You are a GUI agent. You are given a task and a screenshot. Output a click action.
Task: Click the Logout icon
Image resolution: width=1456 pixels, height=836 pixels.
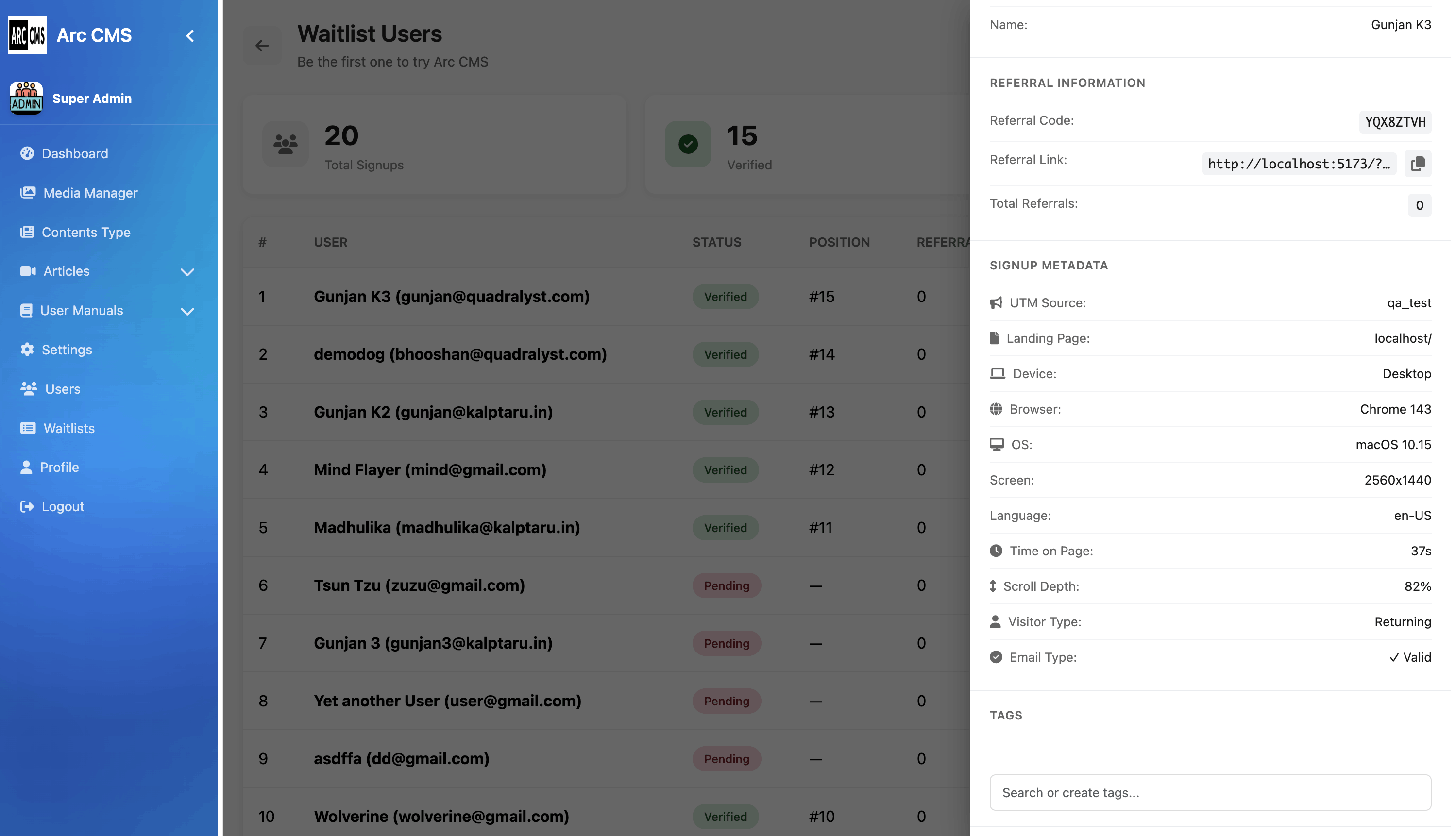[27, 506]
